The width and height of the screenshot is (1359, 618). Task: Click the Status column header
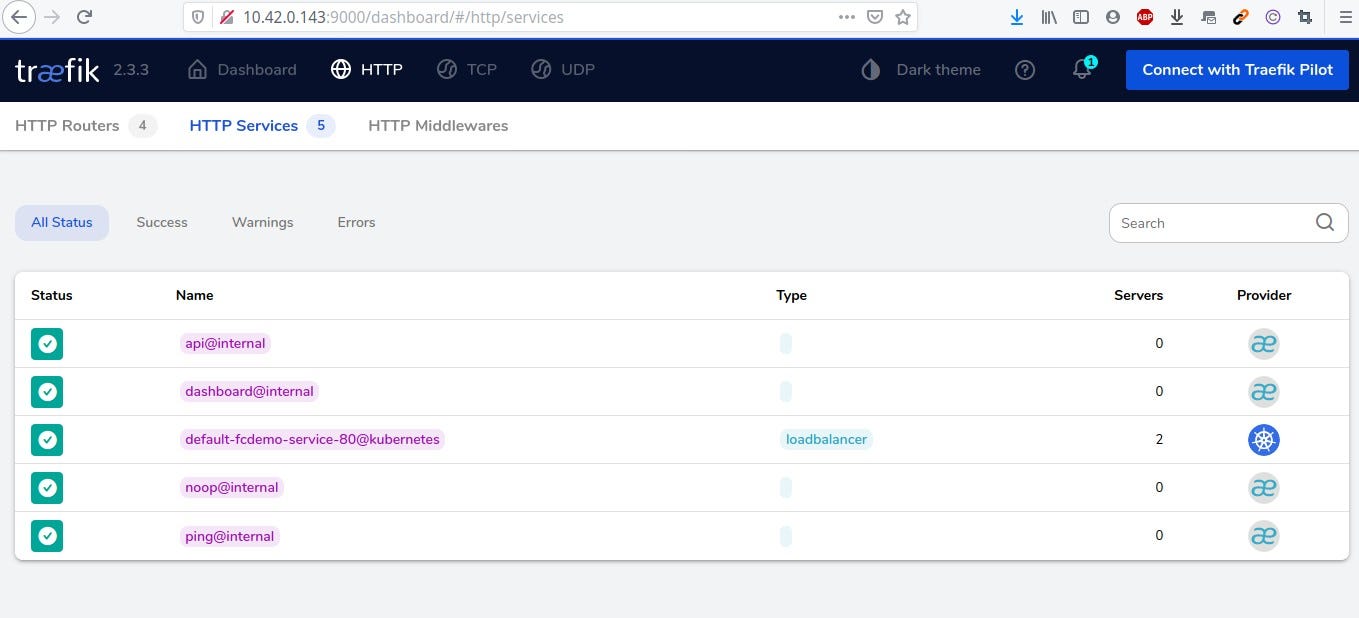(x=52, y=296)
